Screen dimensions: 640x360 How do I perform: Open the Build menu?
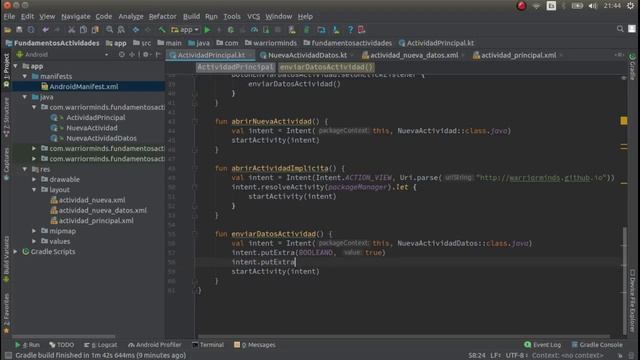[x=191, y=17]
